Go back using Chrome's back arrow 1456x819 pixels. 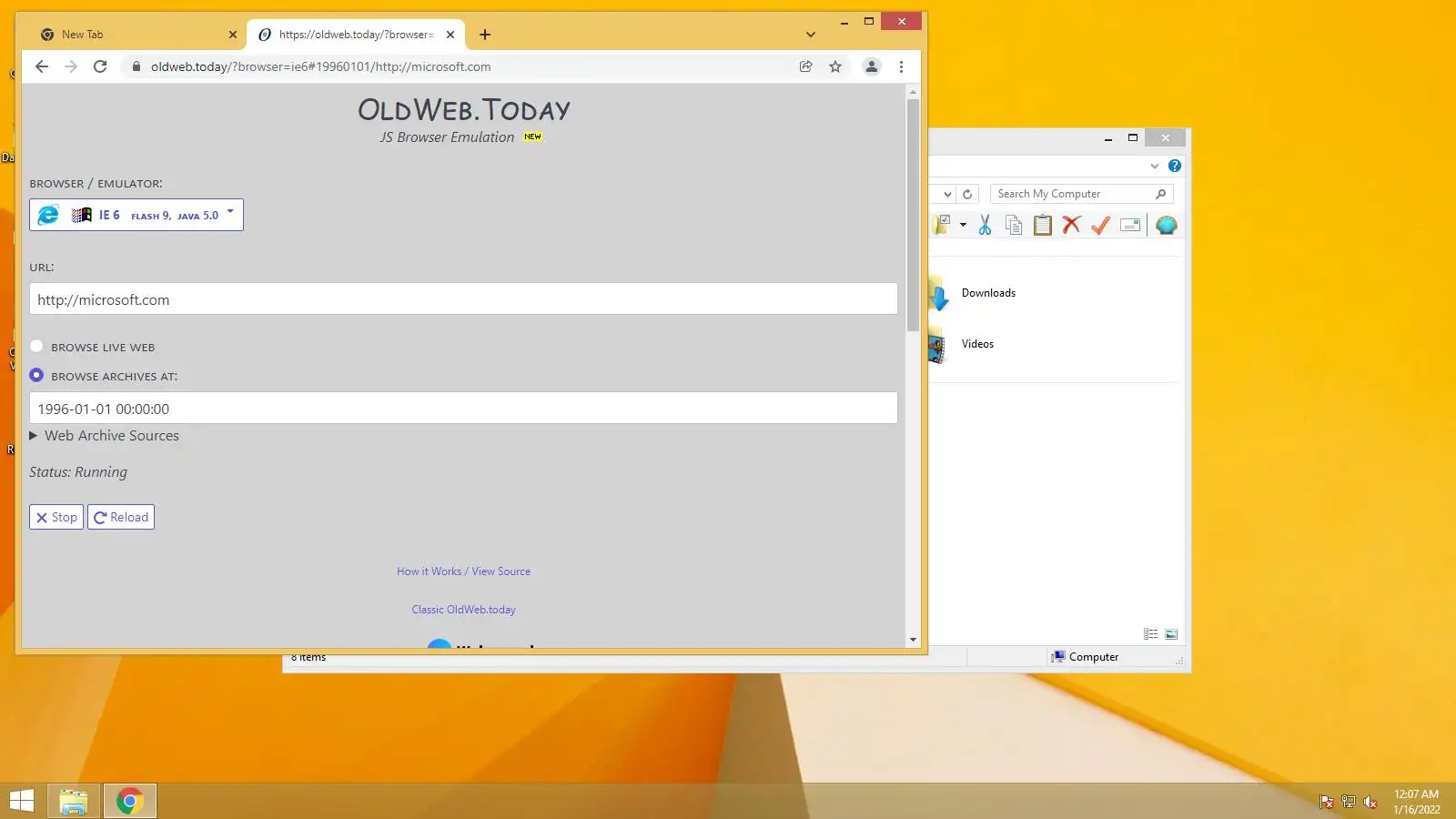click(42, 66)
